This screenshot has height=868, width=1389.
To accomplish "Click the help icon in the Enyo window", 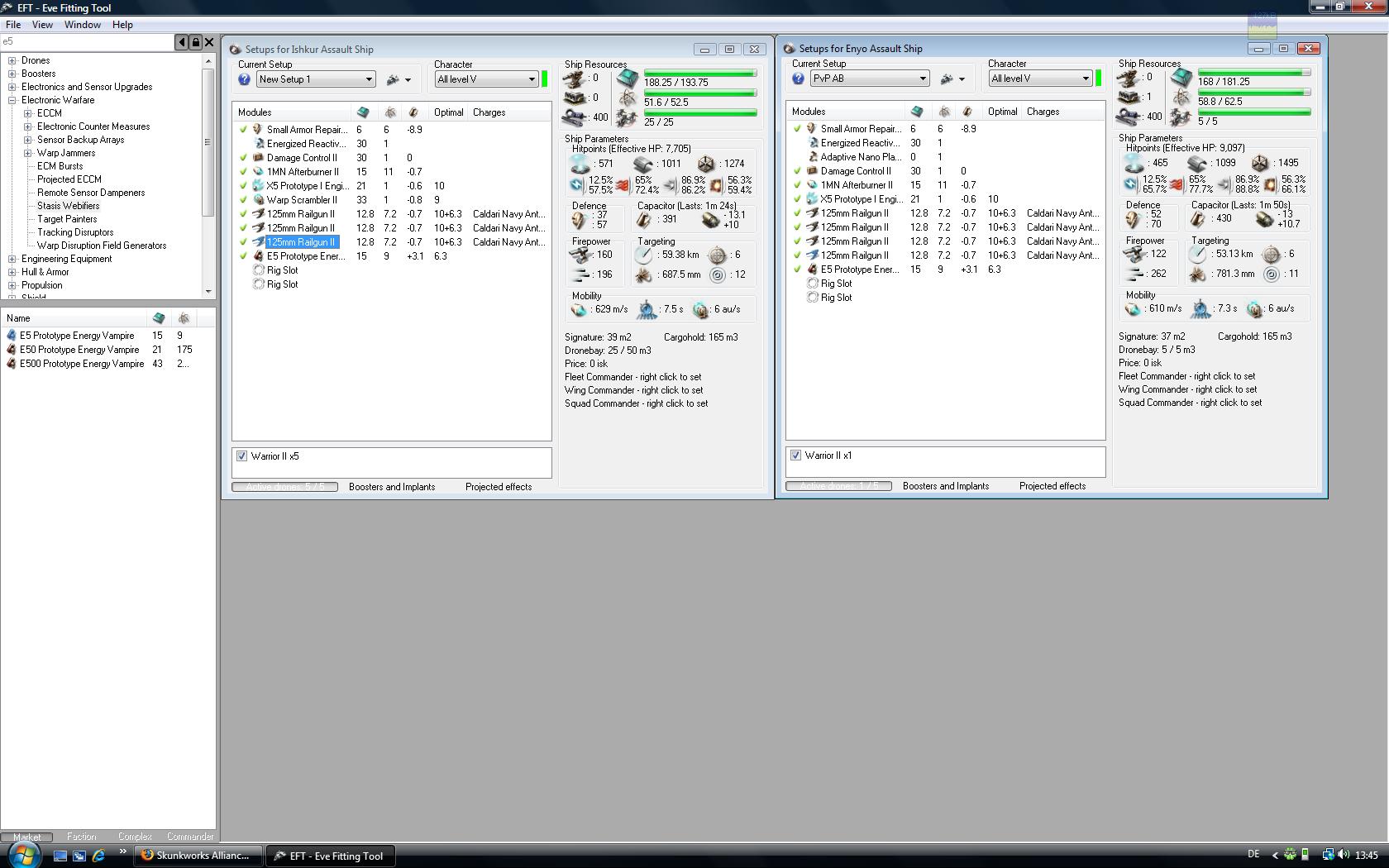I will pos(799,79).
